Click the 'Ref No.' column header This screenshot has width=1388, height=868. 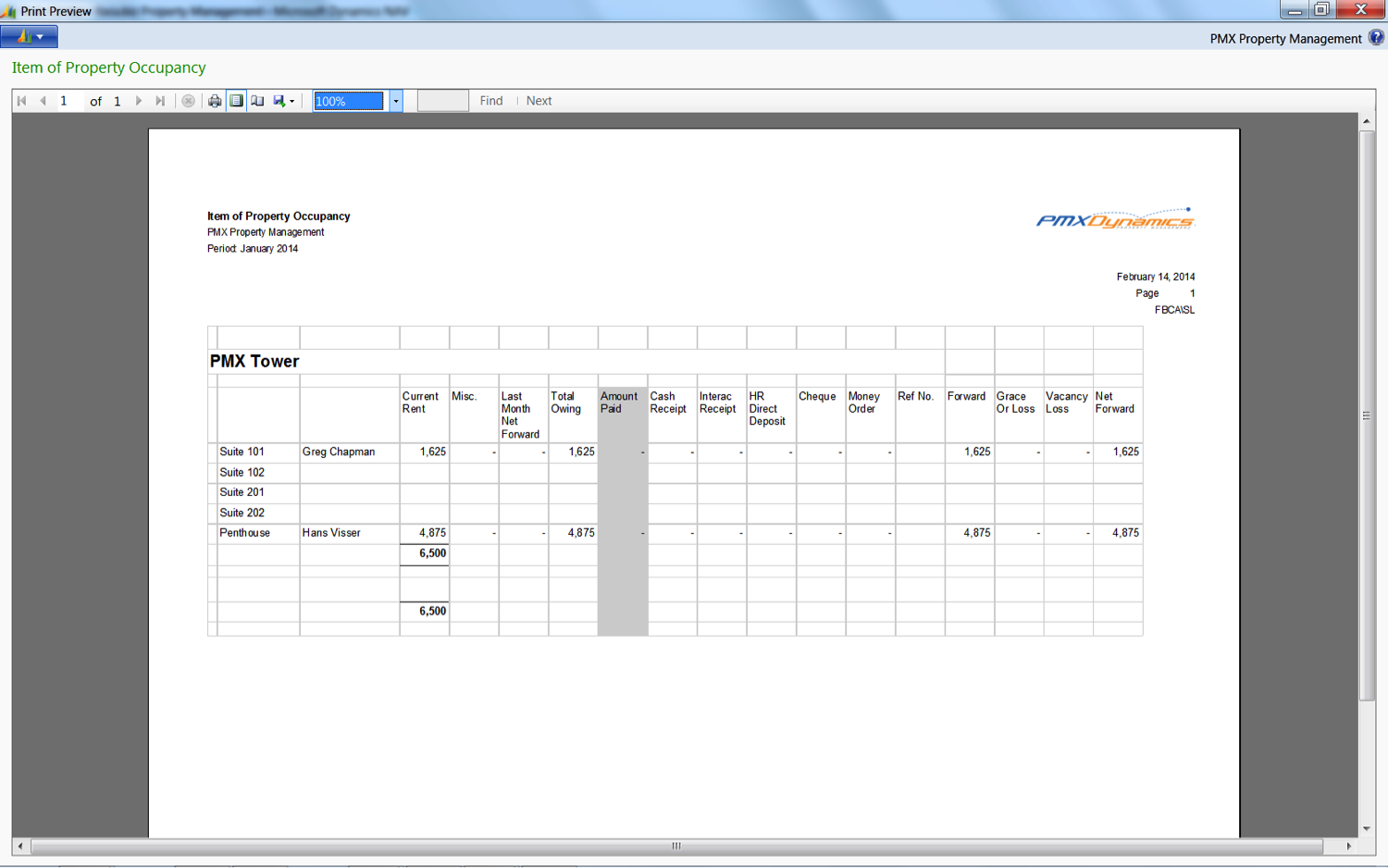pos(916,397)
